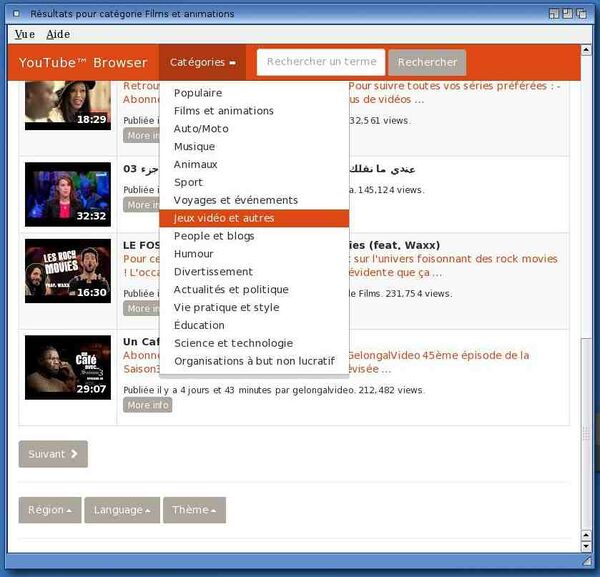Expand the Région dropdown

pyautogui.click(x=49, y=510)
